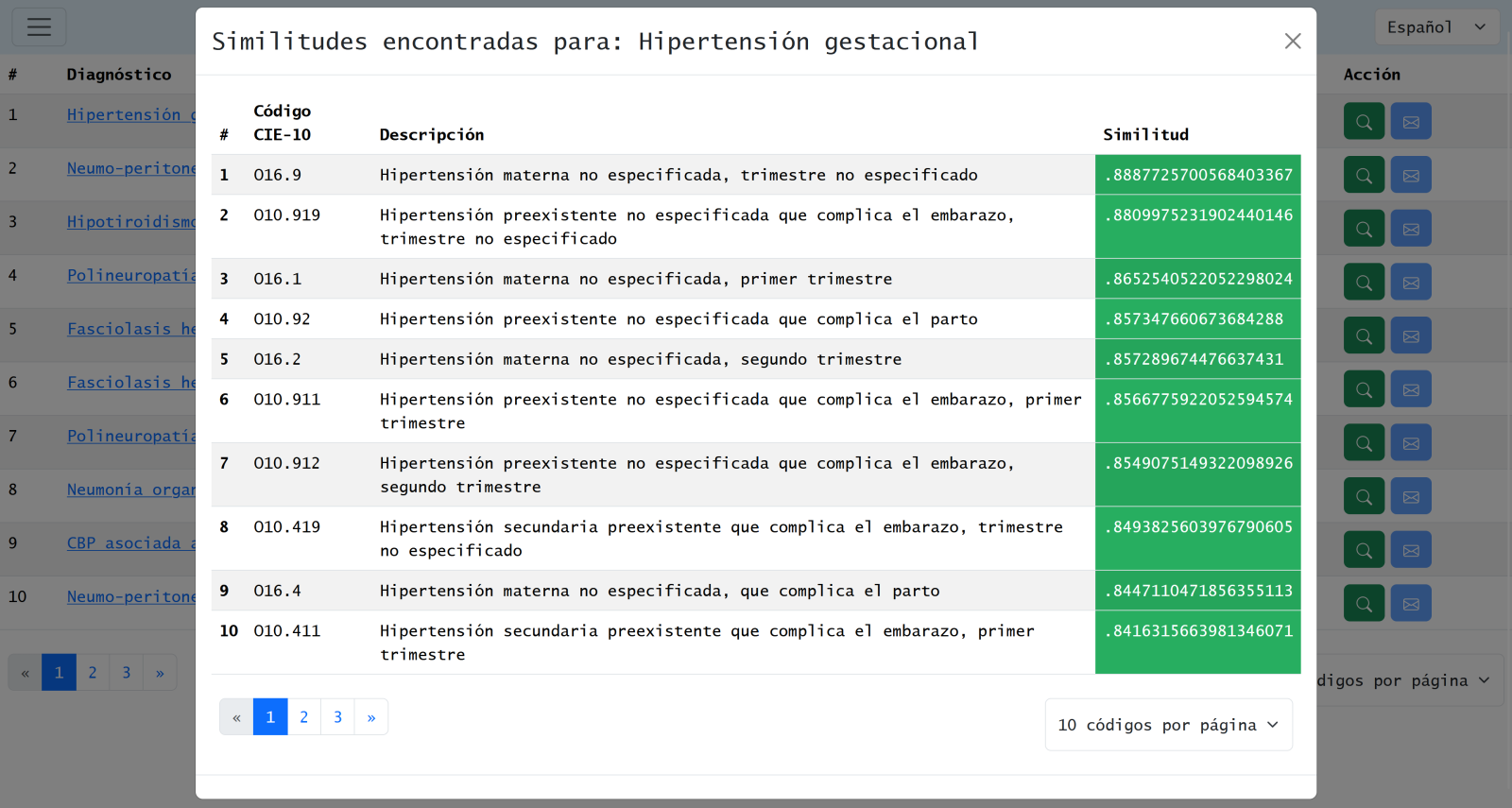This screenshot has width=1512, height=808.
Task: Click the envelope icon for row 10
Action: [x=1411, y=604]
